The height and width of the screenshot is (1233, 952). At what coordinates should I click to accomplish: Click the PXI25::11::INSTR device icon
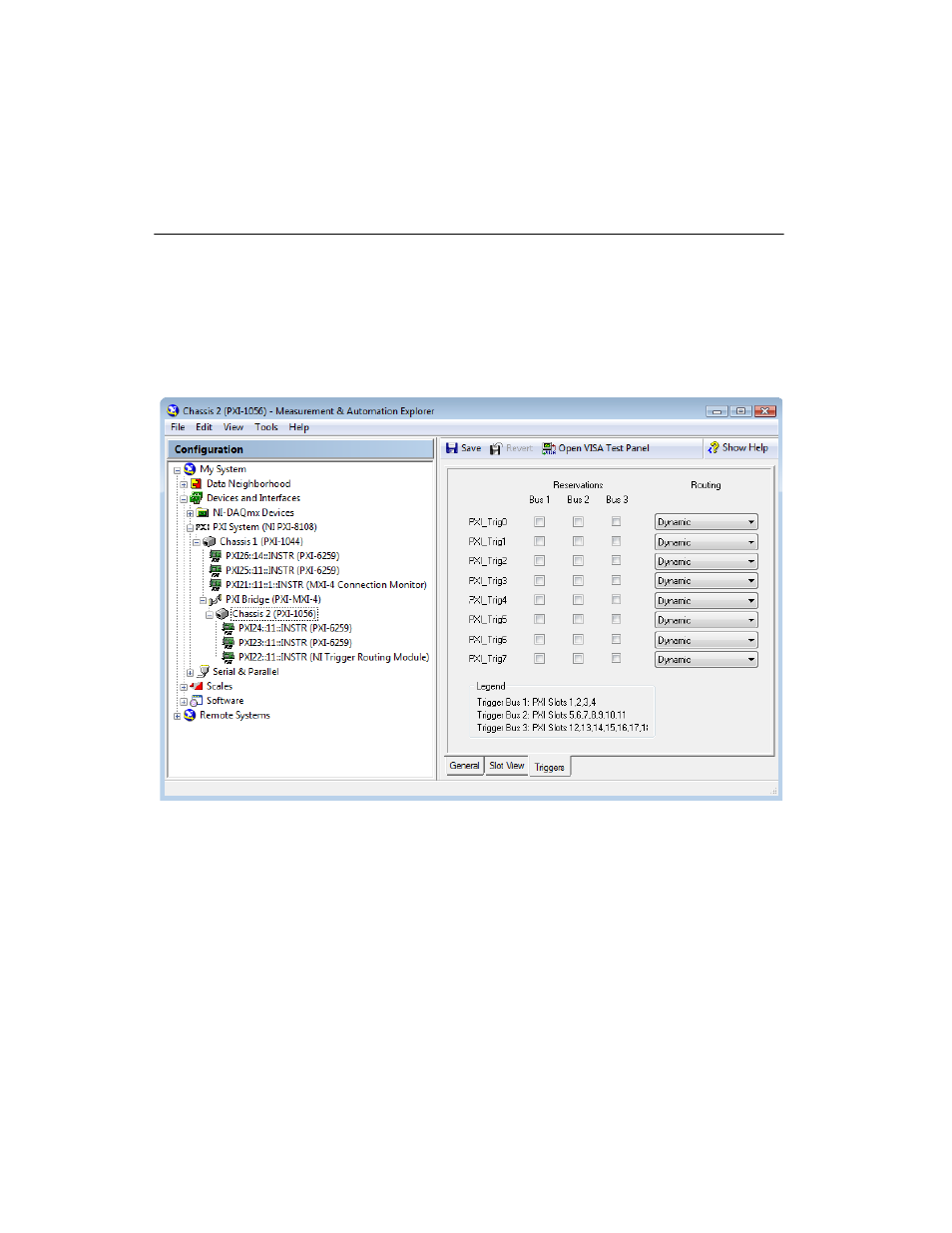click(x=216, y=570)
